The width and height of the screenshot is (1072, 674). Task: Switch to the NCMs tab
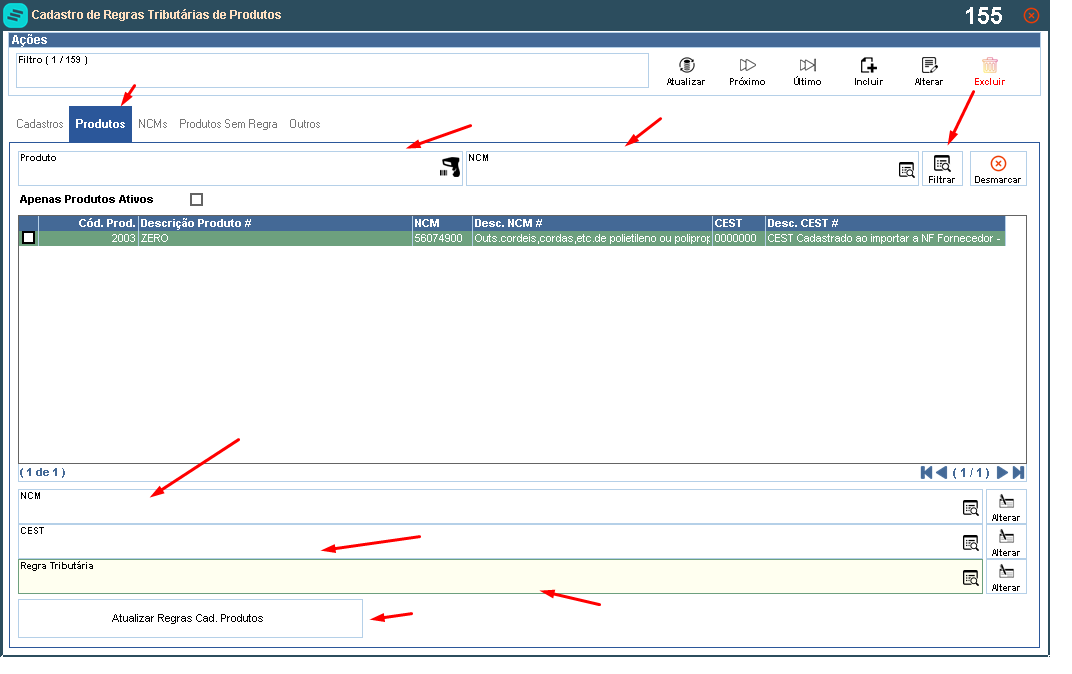pos(152,124)
